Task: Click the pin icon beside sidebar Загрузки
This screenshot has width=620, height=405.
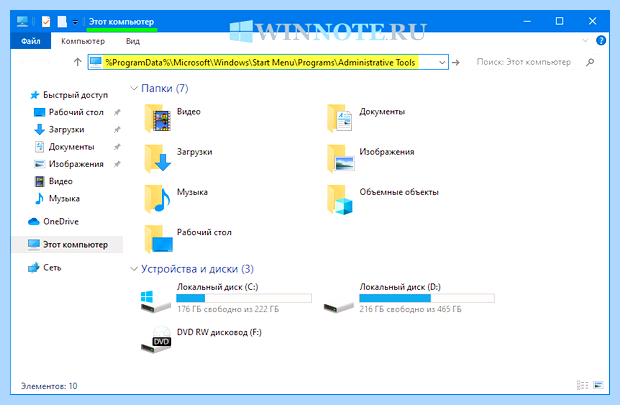Action: pos(117,129)
